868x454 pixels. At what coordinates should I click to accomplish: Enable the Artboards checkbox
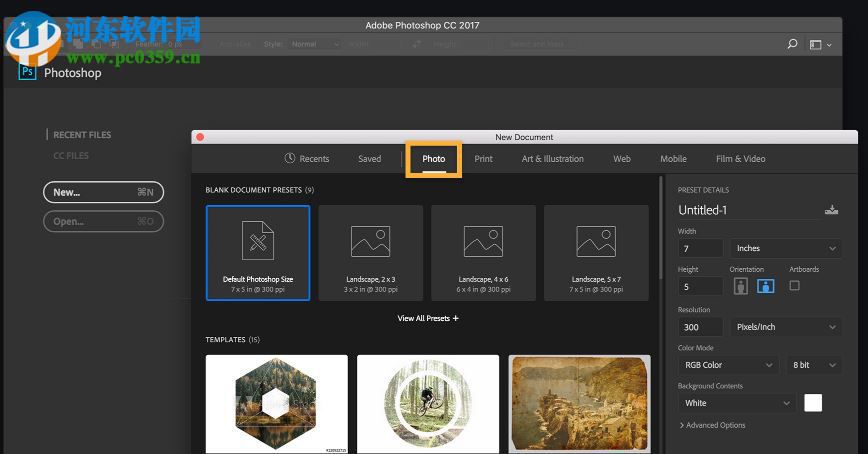pos(794,286)
